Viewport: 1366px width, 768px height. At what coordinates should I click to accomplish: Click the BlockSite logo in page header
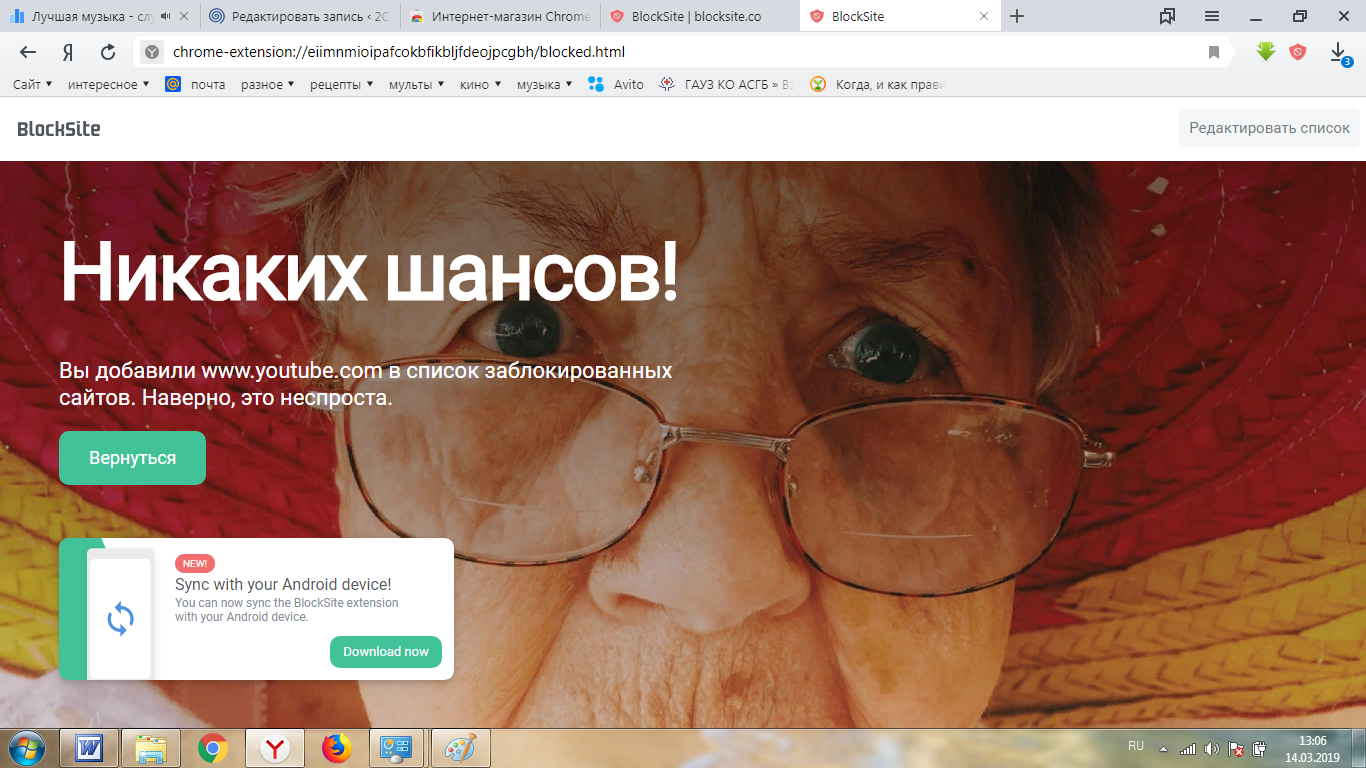pyautogui.click(x=59, y=128)
